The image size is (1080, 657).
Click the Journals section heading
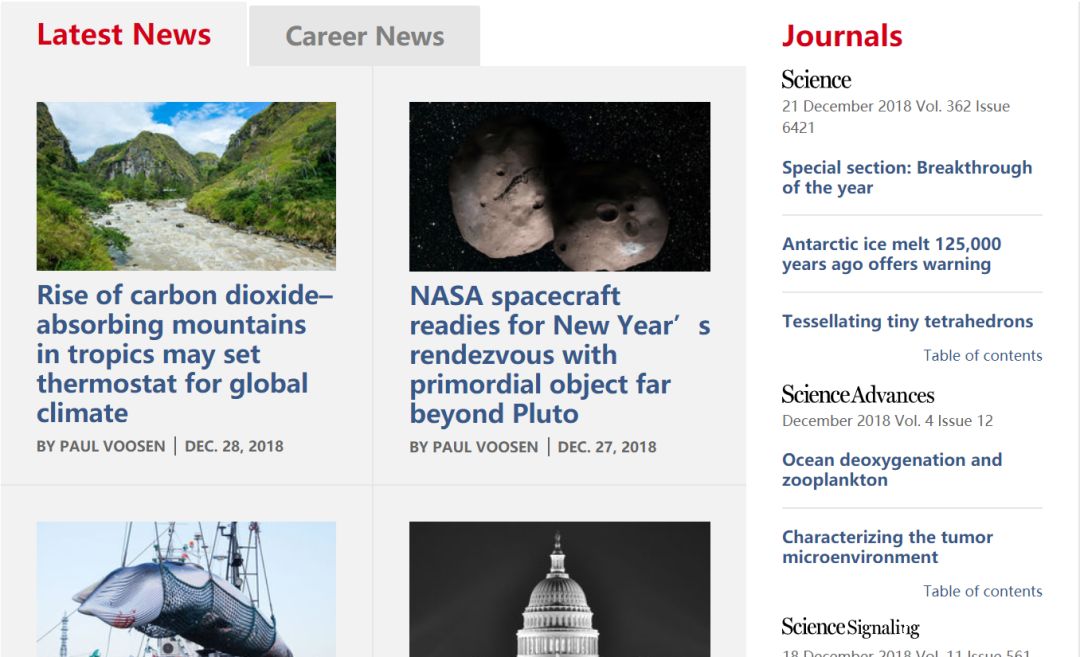[x=842, y=36]
